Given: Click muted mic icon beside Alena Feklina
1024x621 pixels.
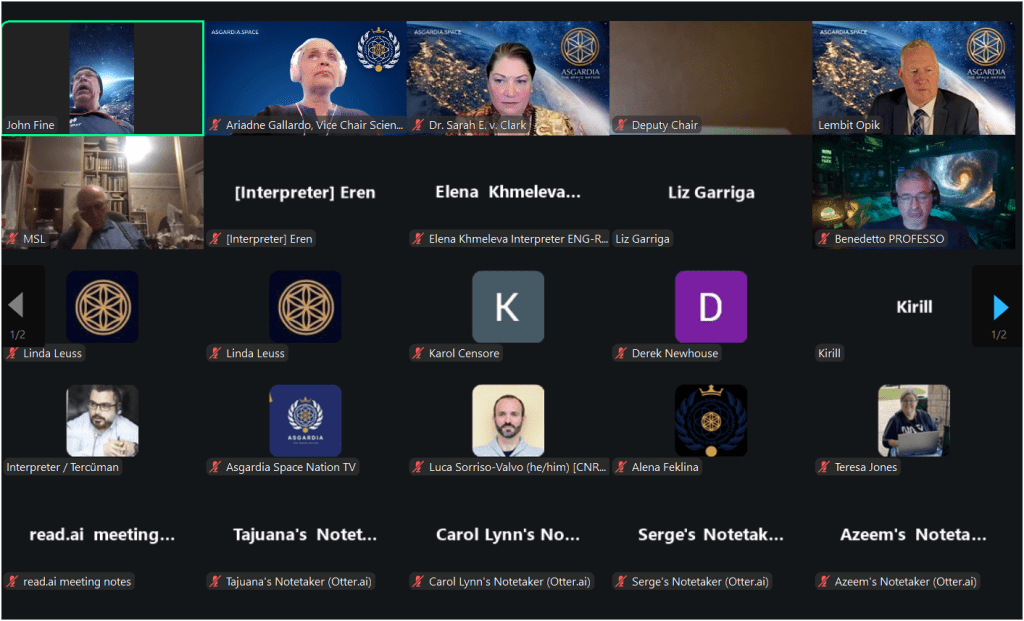Looking at the screenshot, I should click(x=621, y=467).
